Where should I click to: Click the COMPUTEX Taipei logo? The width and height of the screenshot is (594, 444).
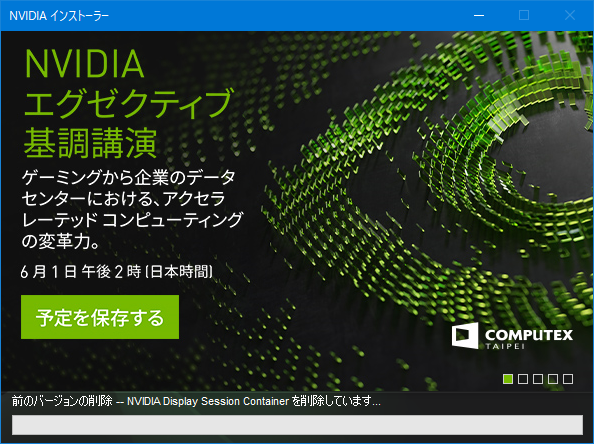[x=512, y=336]
